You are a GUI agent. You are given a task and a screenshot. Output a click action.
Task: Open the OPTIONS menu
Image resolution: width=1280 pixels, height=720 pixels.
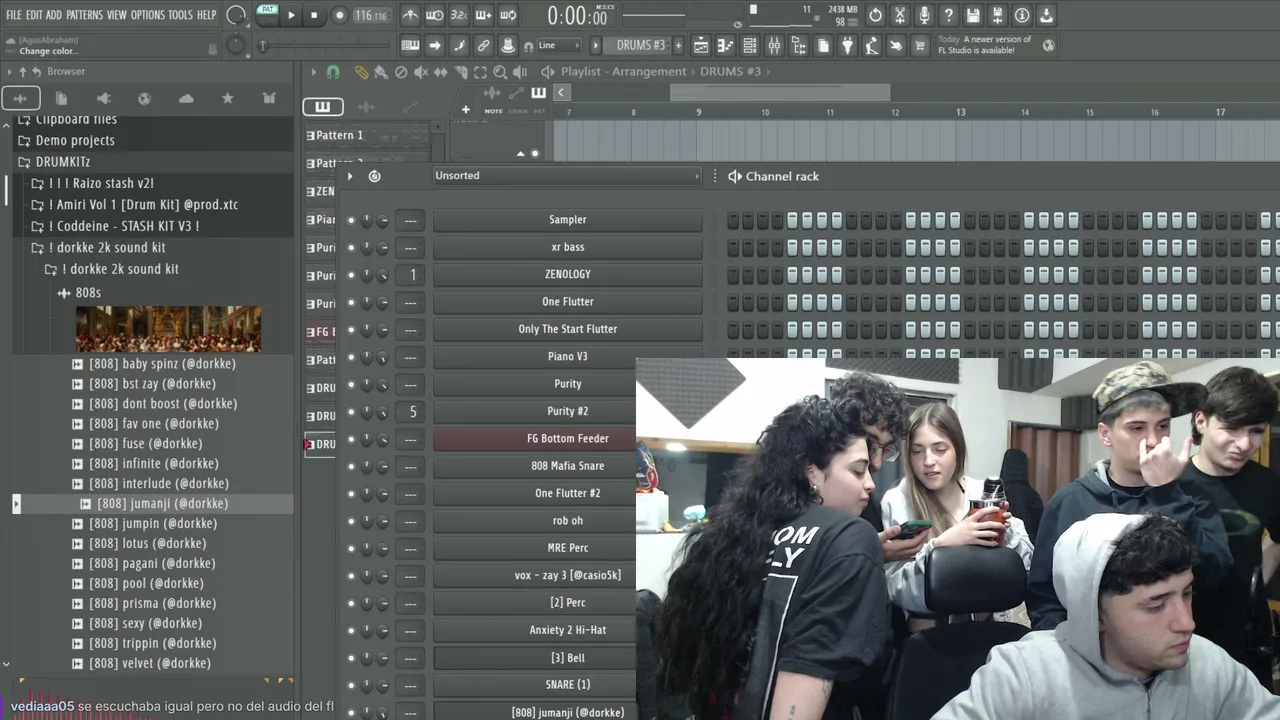coord(148,15)
